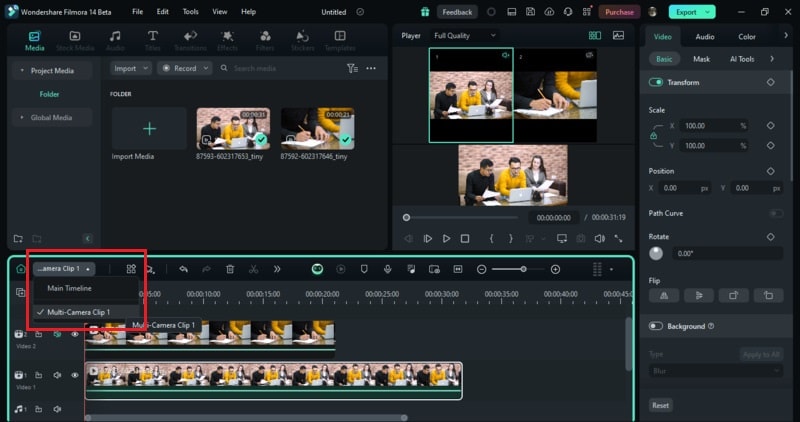Open the Record dropdown
This screenshot has width=800, height=422.
tap(185, 68)
